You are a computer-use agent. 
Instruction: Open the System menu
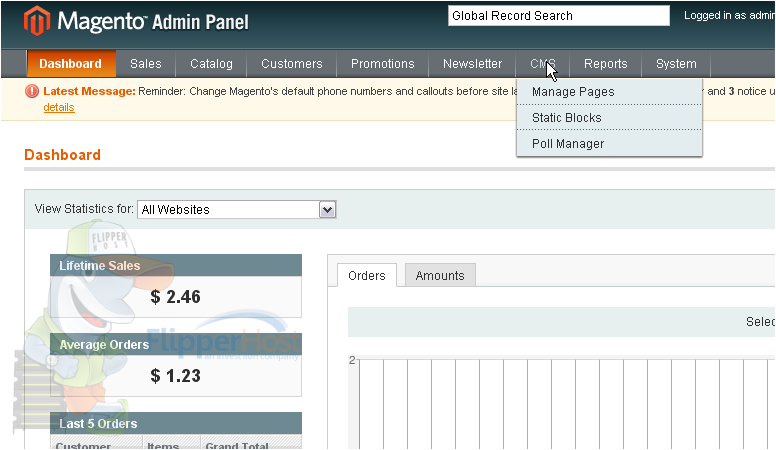676,64
